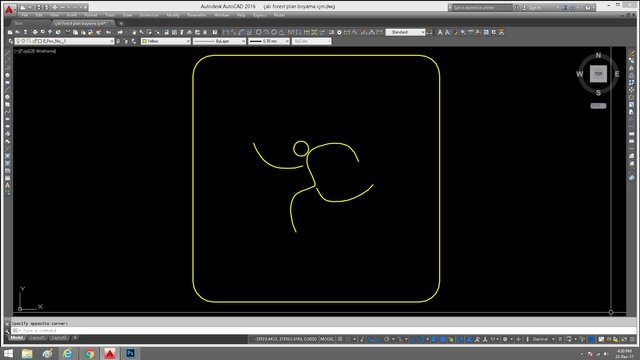Click the Help question mark icon

click(588, 7)
